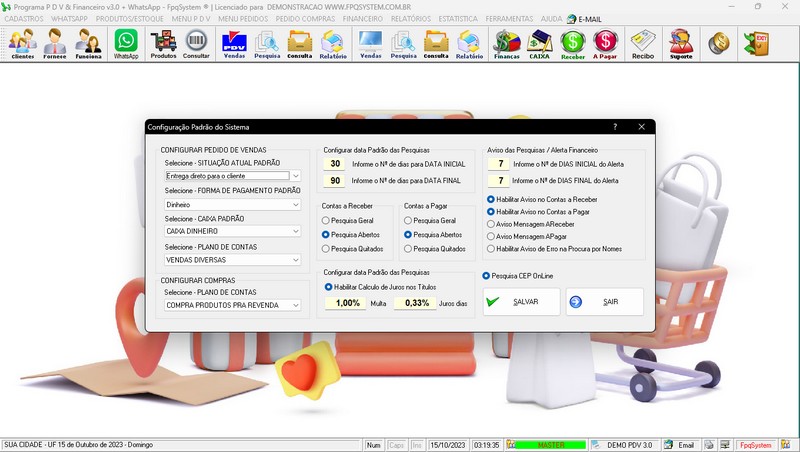Open the Fornece suppliers icon
Viewport: 800px width, 452px height.
(55, 44)
